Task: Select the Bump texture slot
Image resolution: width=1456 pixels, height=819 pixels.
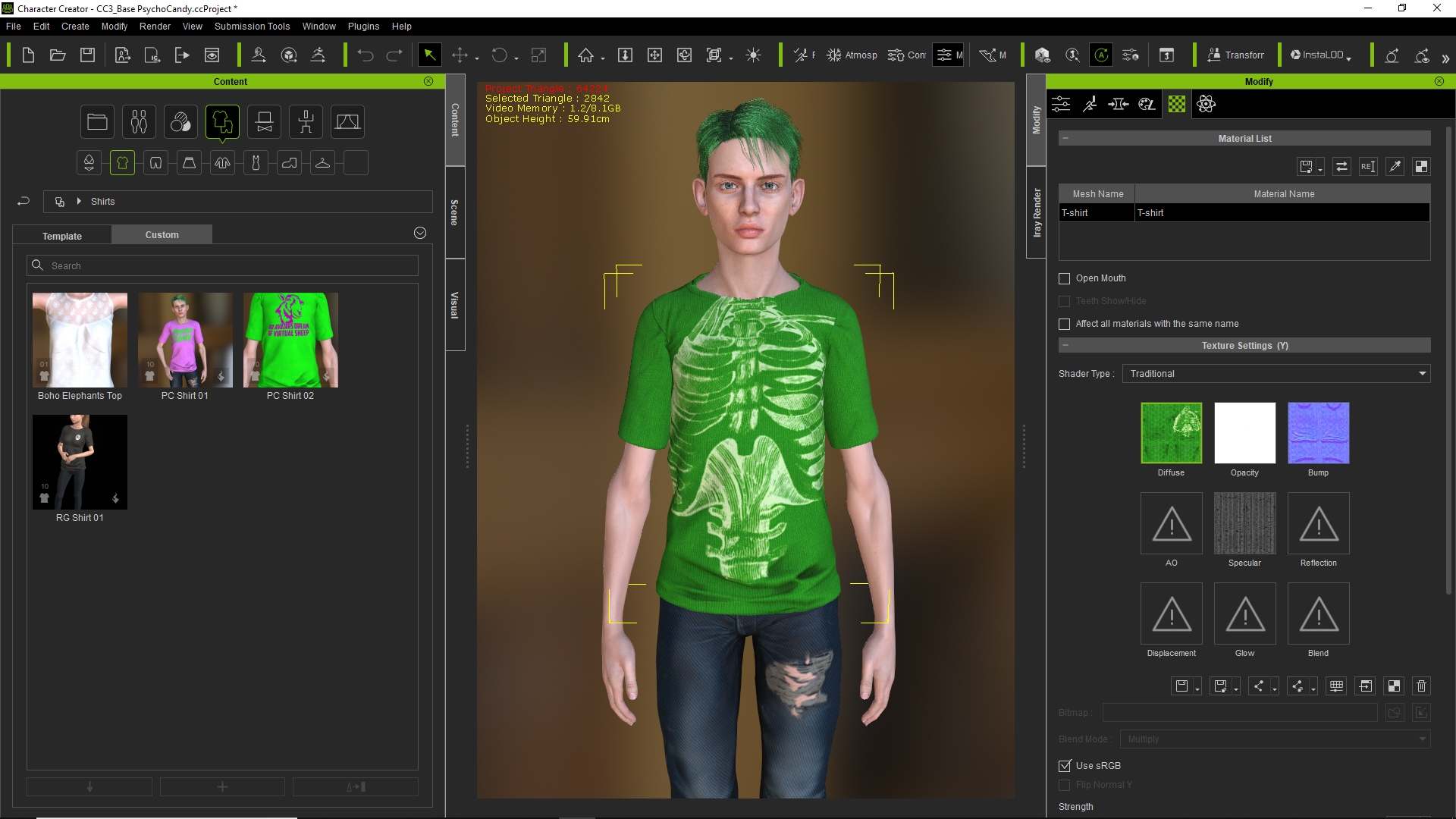Action: [1318, 433]
